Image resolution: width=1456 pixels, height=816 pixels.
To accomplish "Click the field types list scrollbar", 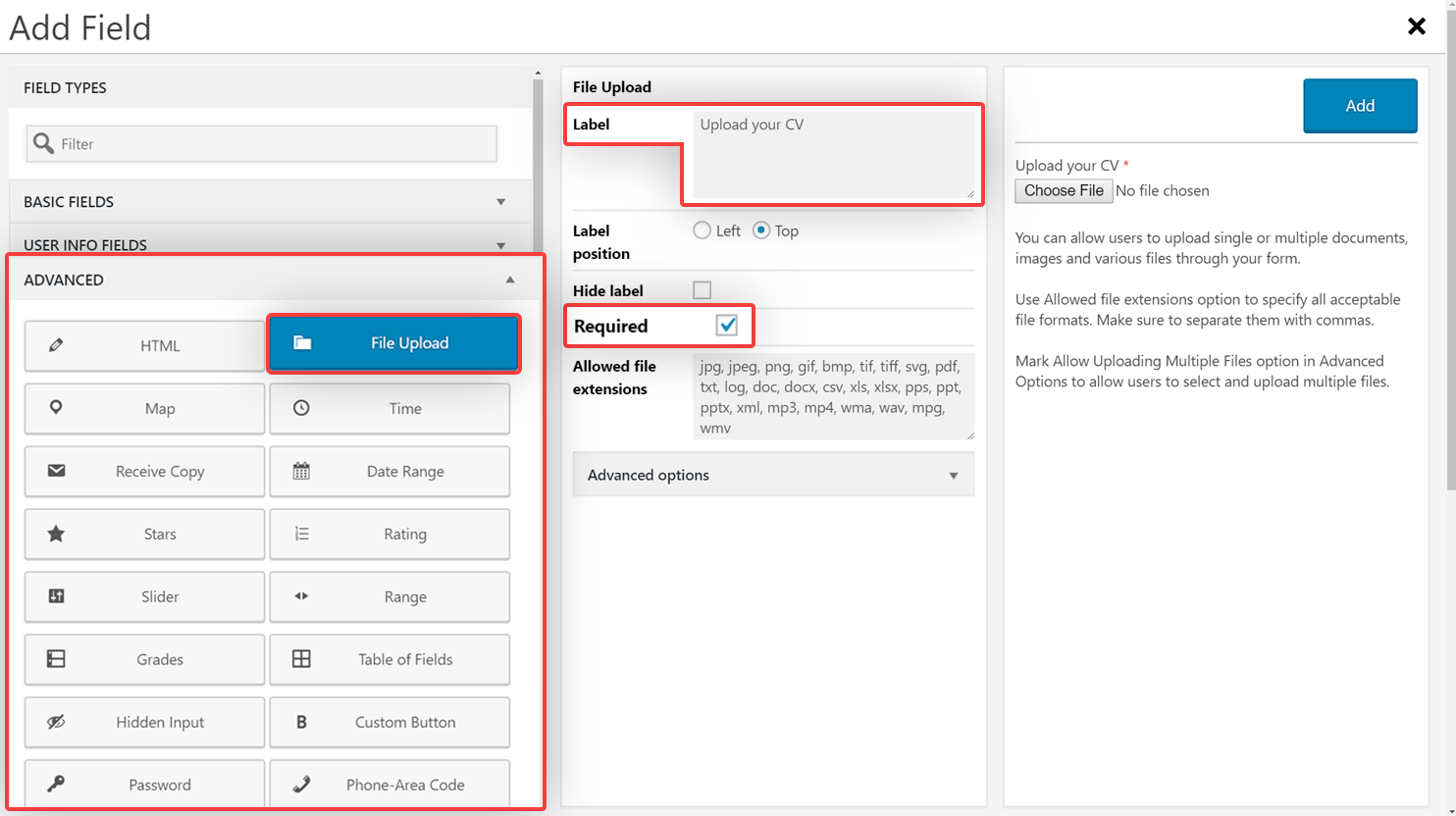I will coord(538,167).
